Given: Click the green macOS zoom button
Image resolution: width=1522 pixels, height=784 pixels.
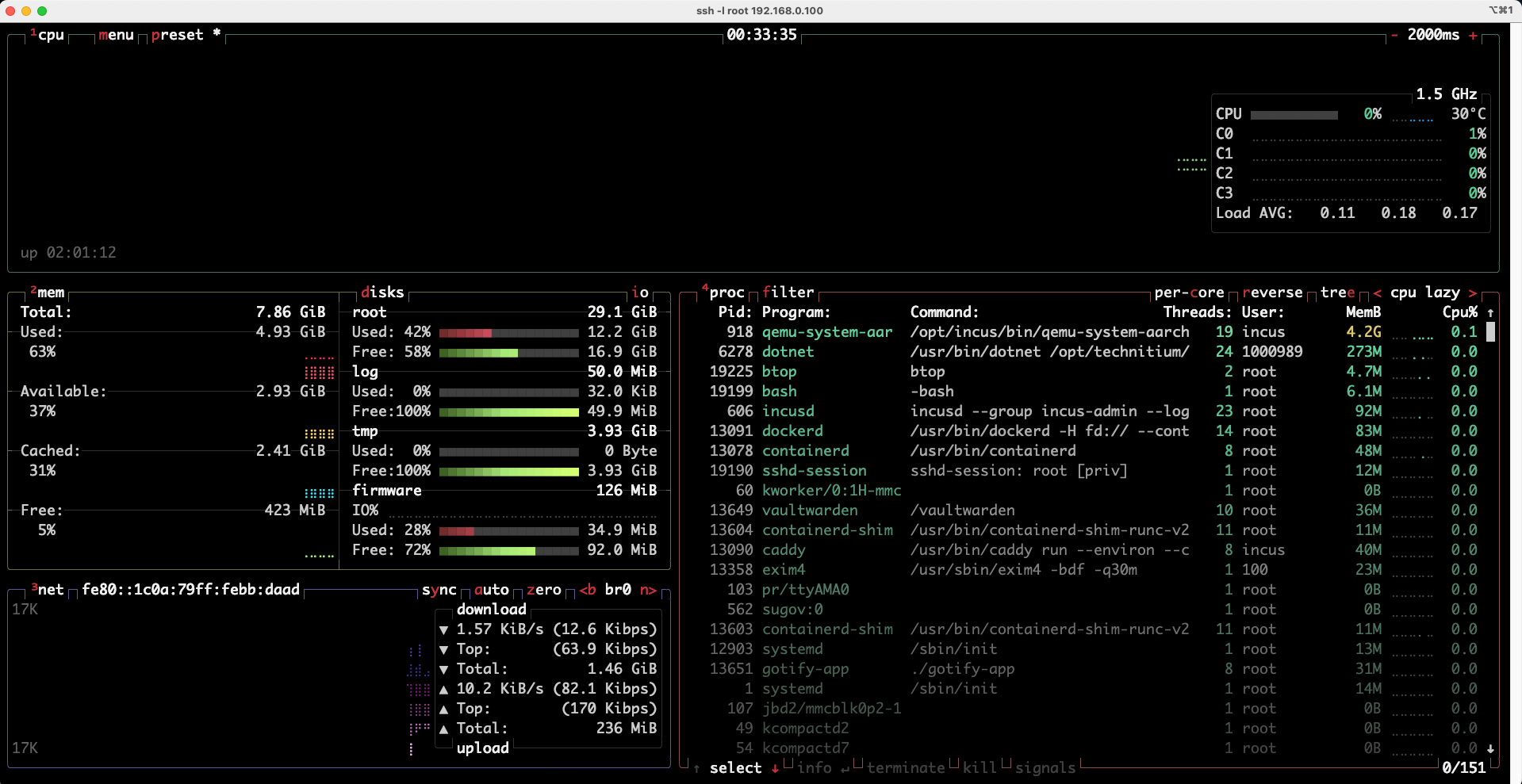Looking at the screenshot, I should click(42, 11).
